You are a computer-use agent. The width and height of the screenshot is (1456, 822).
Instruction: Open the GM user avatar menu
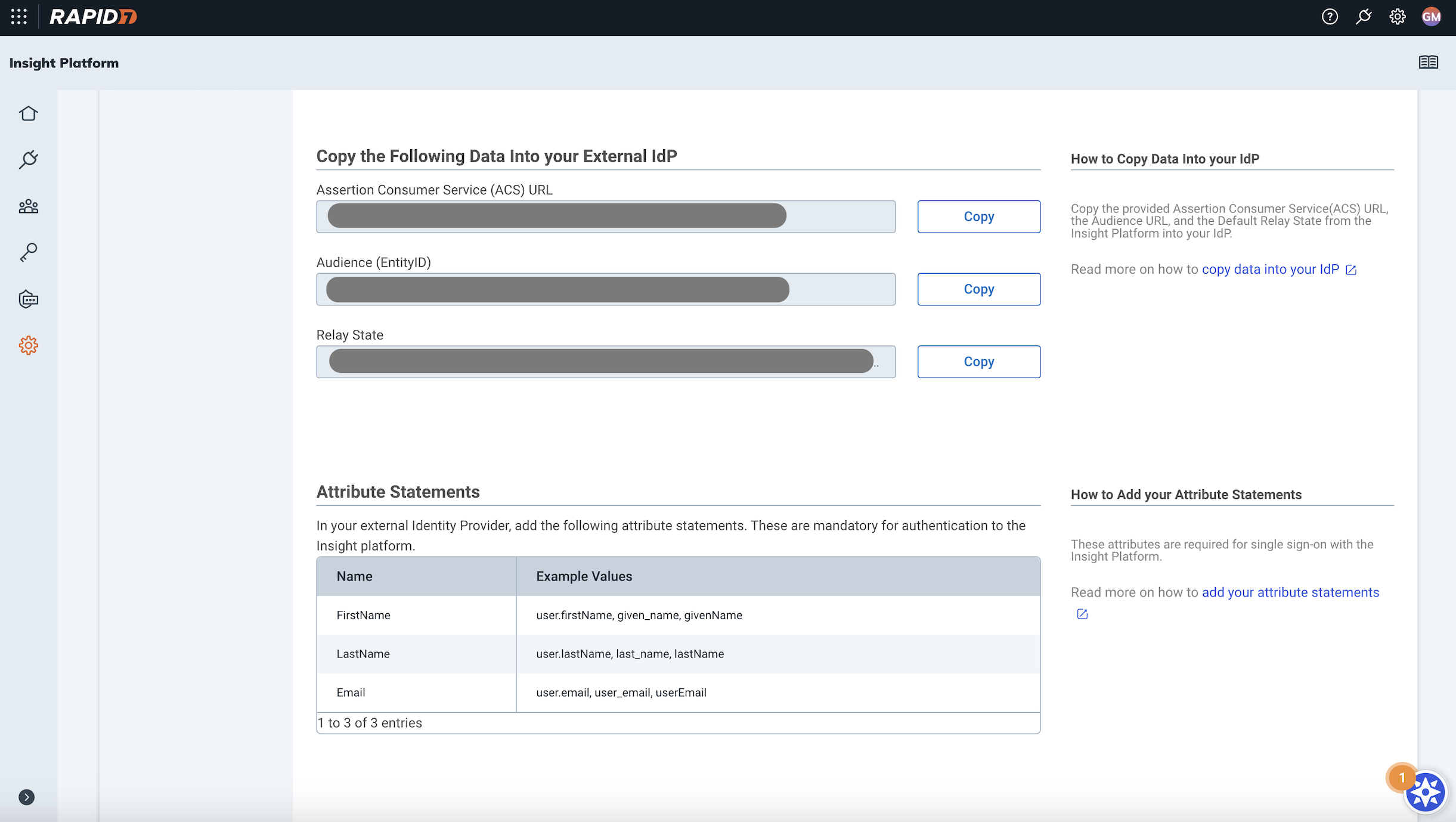tap(1432, 17)
